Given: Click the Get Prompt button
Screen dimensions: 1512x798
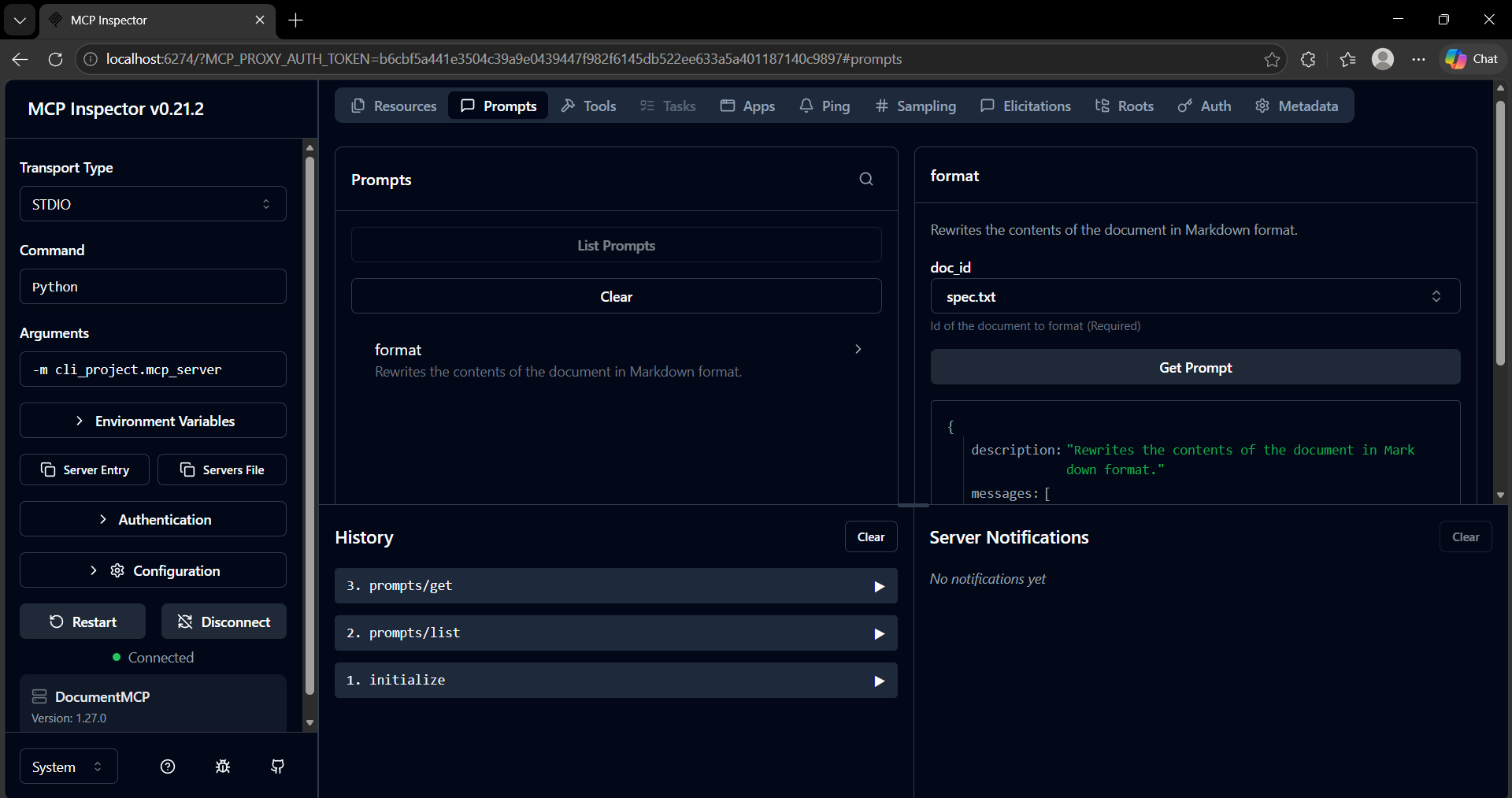Looking at the screenshot, I should pos(1195,367).
